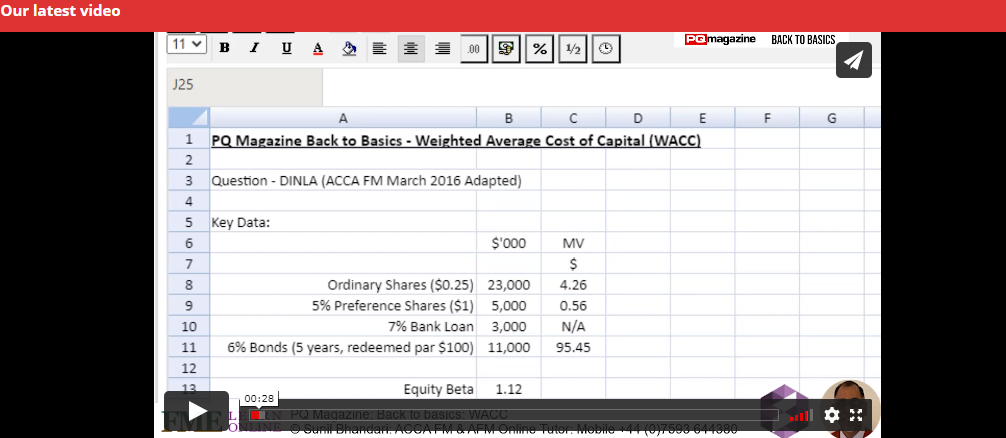This screenshot has width=1006, height=438.
Task: Align text left
Action: pyautogui.click(x=380, y=49)
